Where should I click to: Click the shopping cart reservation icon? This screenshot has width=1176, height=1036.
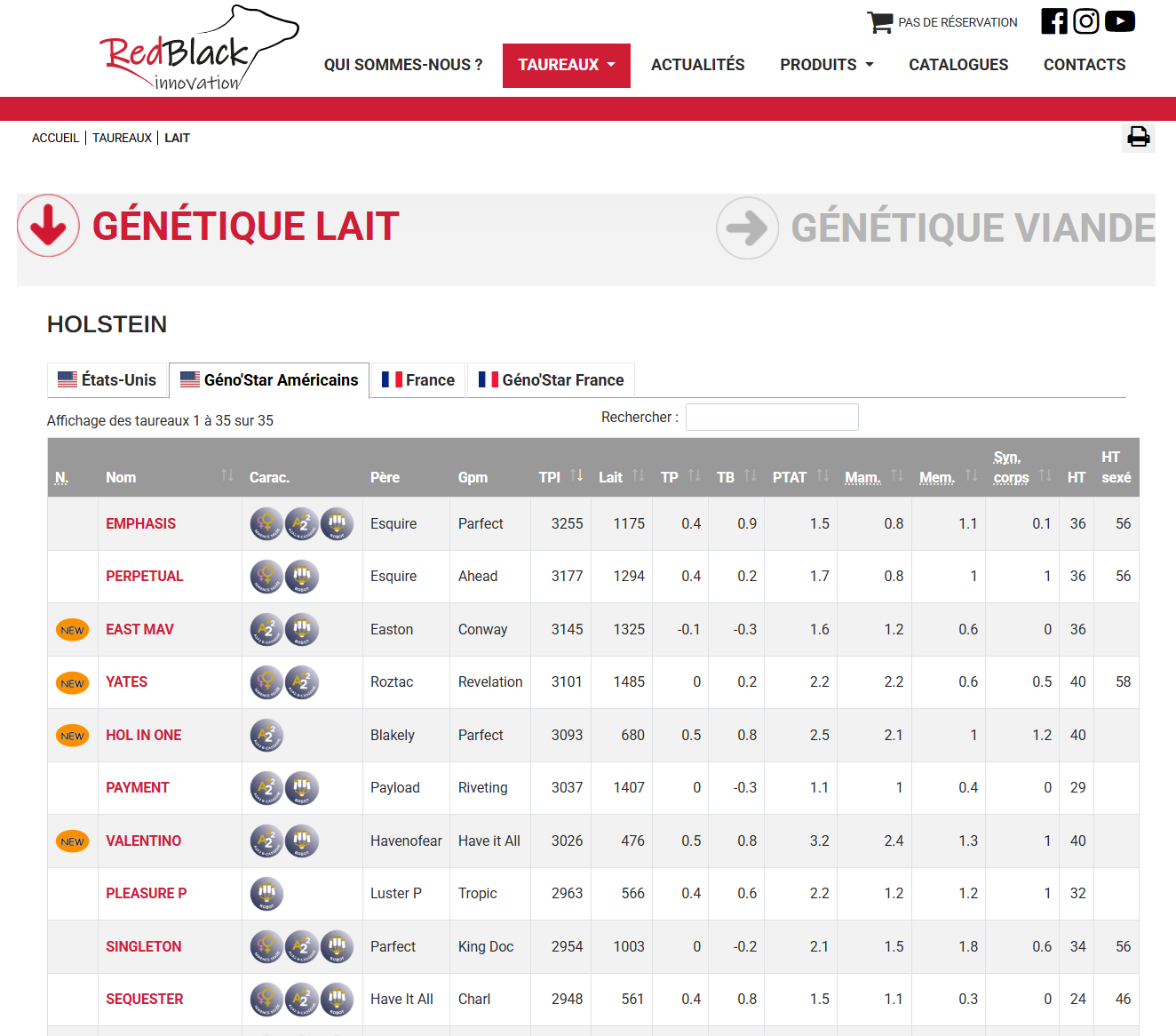pos(879,22)
